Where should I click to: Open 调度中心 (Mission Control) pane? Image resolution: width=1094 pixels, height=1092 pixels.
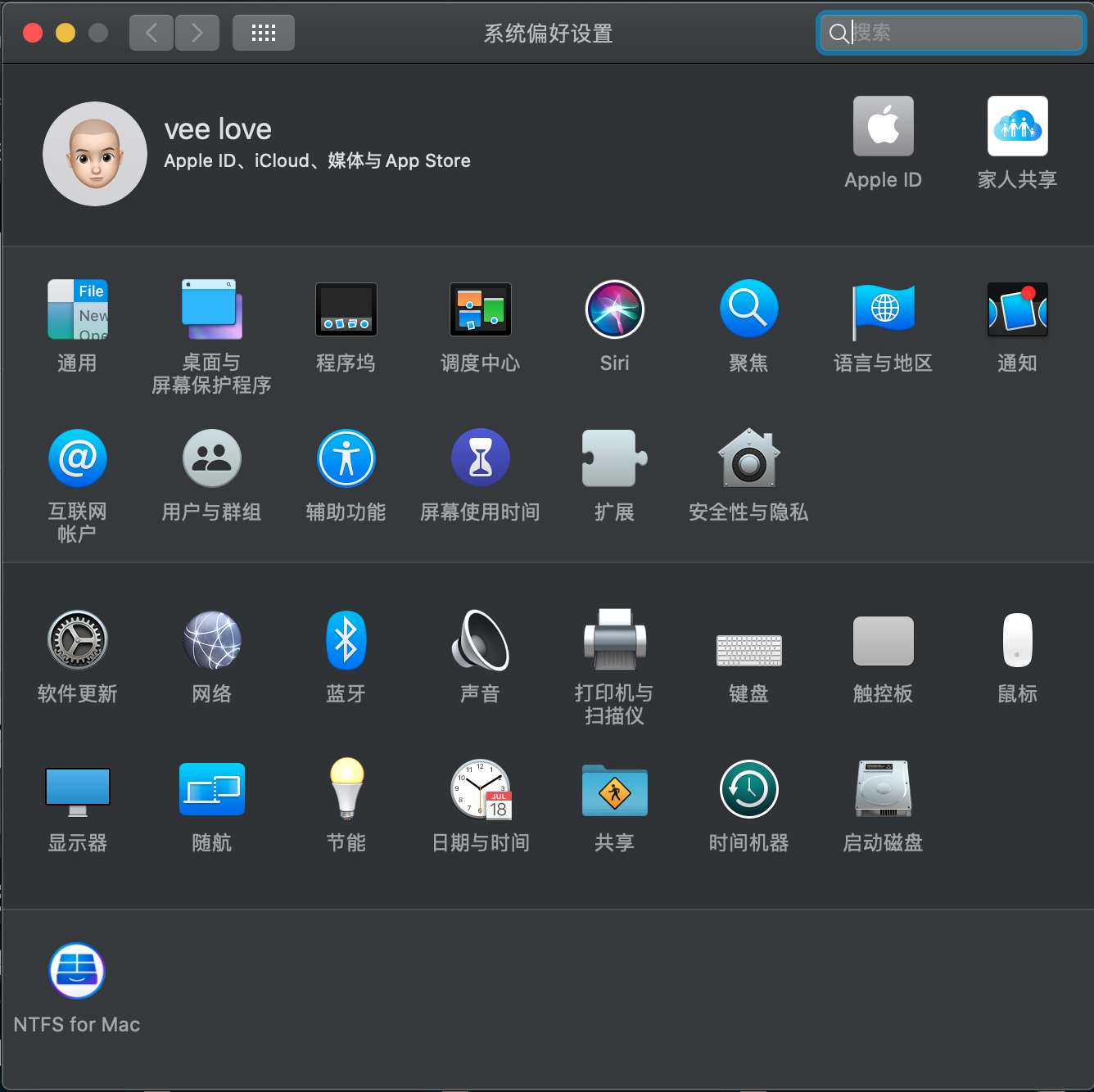click(481, 309)
